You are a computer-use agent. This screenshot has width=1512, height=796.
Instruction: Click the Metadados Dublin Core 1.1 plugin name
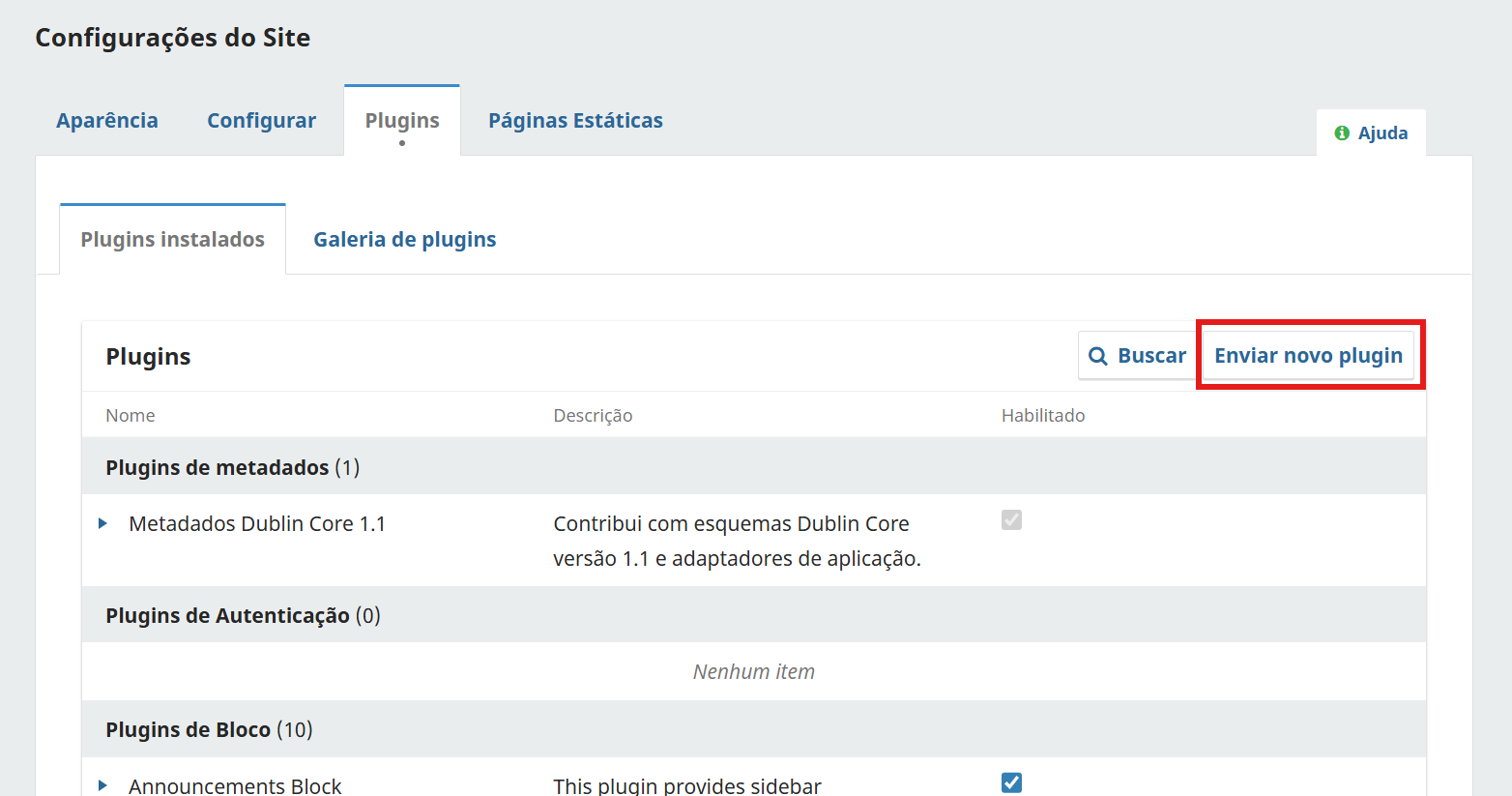[x=257, y=524]
